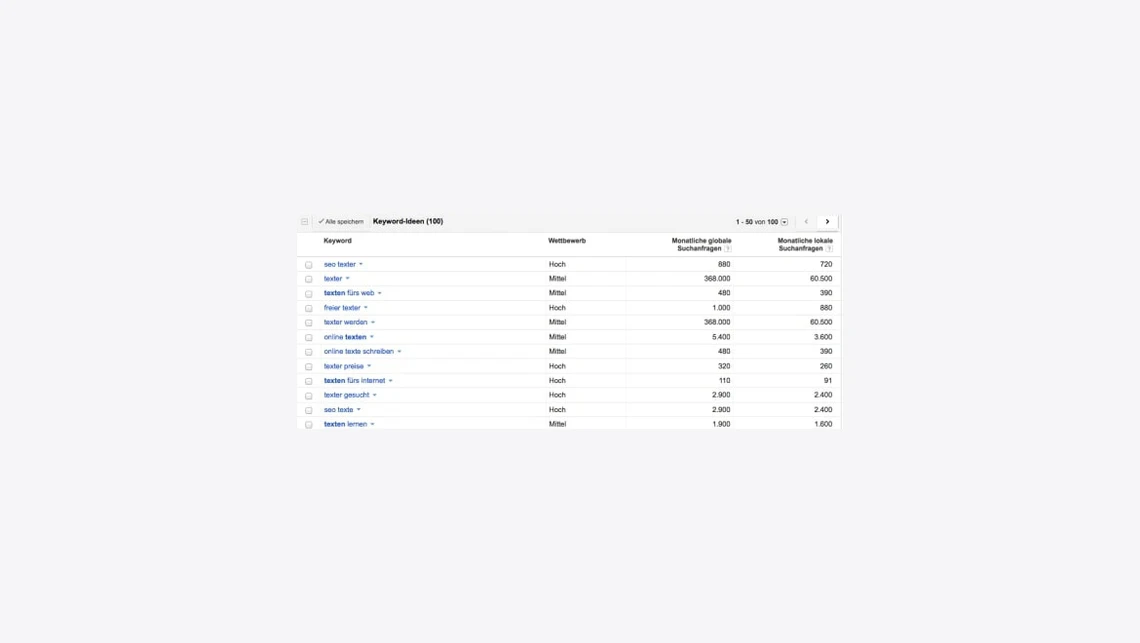
Task: Open dropdown arrow beside 'freier texter'
Action: pyautogui.click(x=366, y=308)
